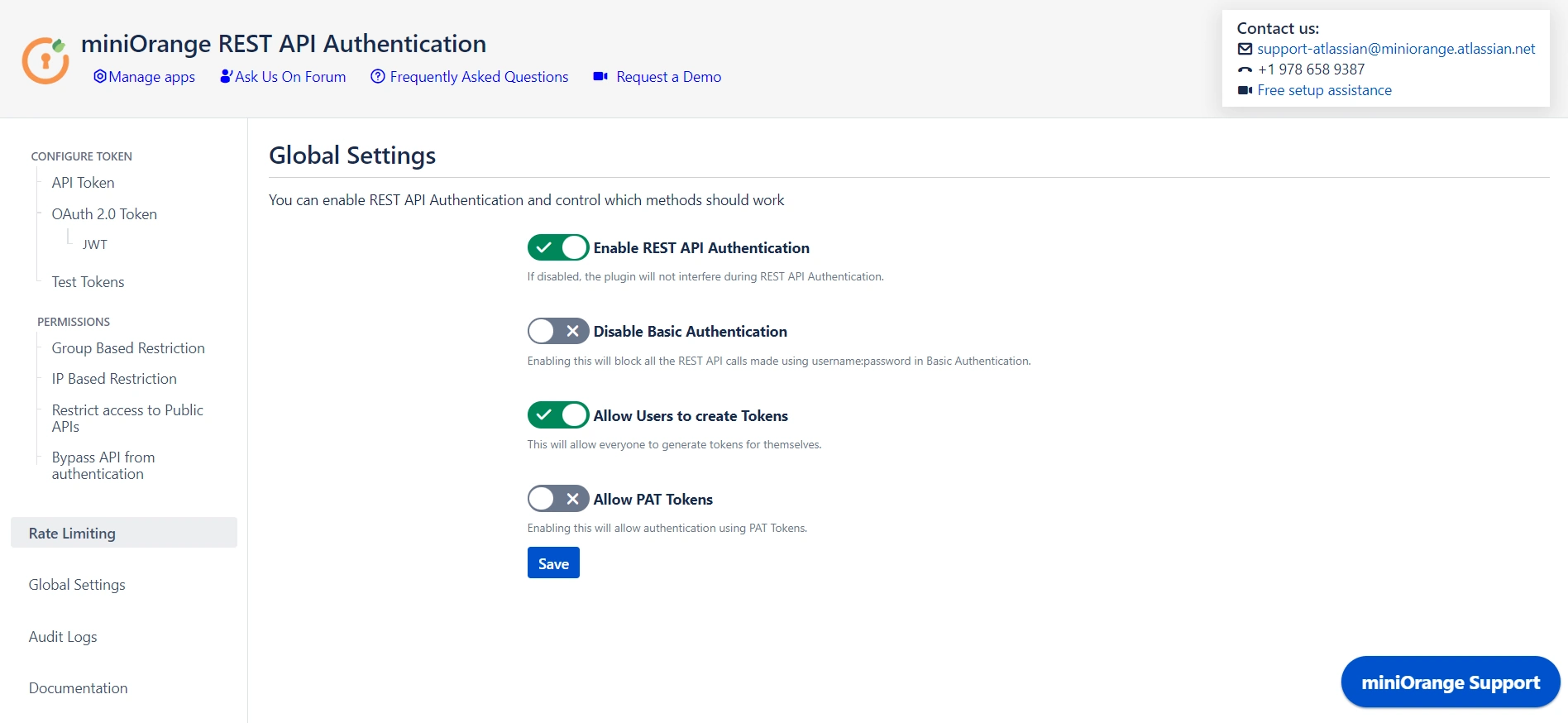Open the Documentation page

[x=78, y=688]
